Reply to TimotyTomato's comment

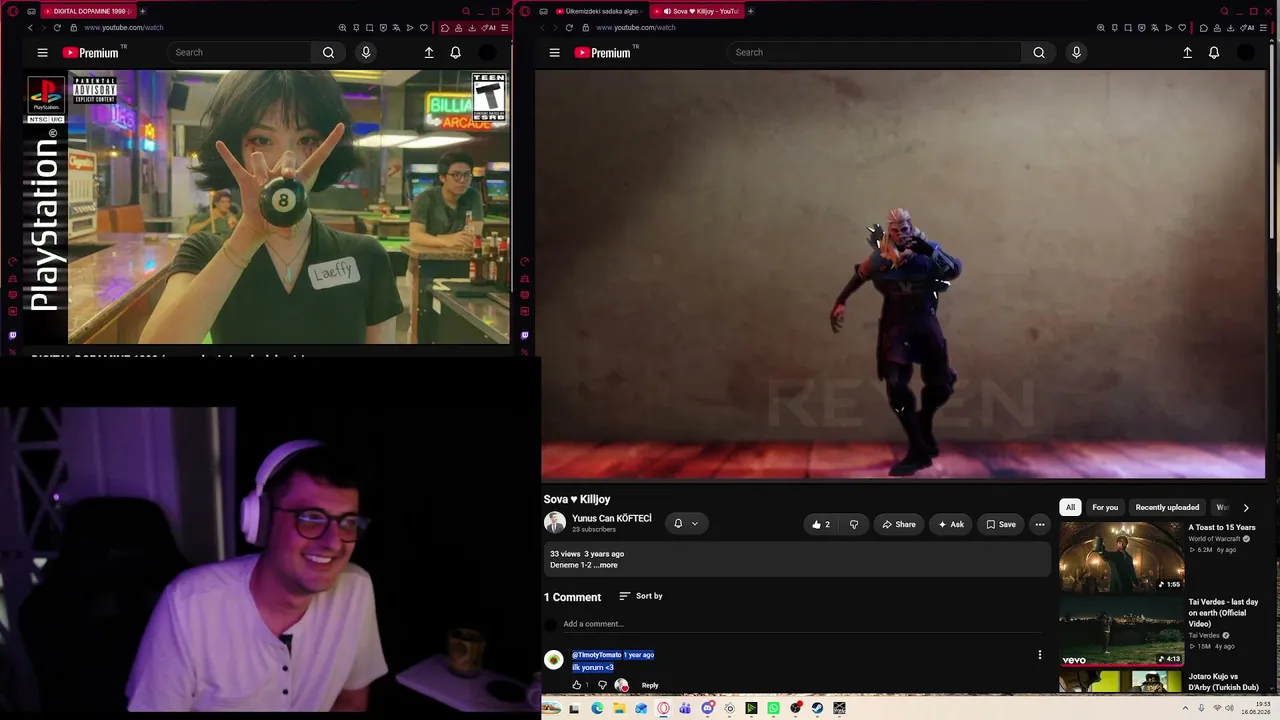click(650, 685)
